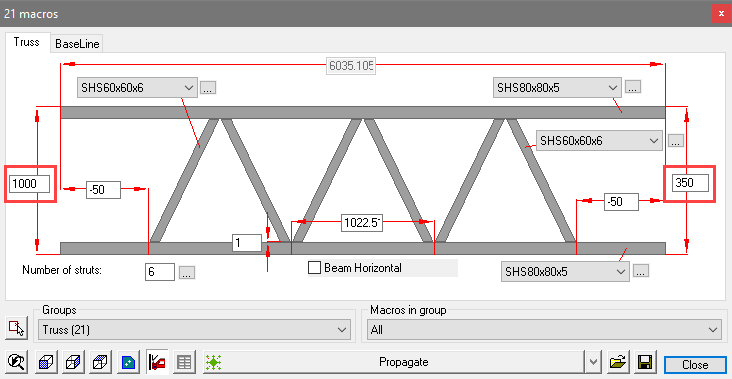Click the Propagate button
Screen dimensions: 732x379
pyautogui.click(x=403, y=362)
